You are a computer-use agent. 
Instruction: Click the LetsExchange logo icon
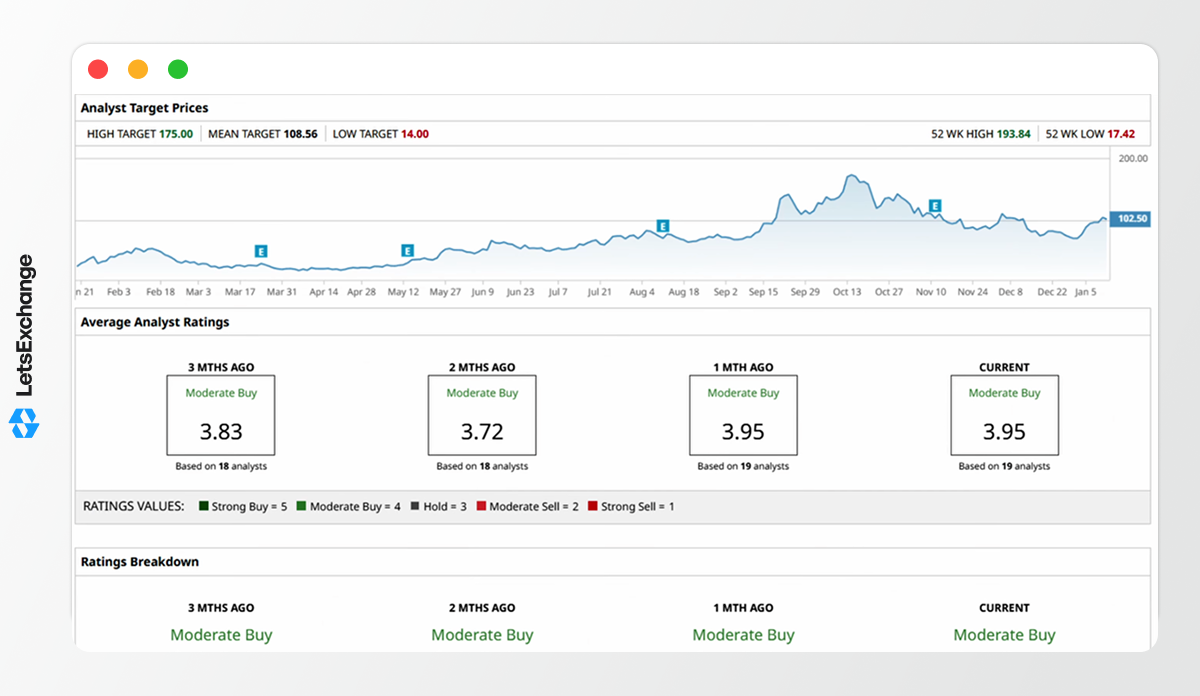(x=24, y=423)
